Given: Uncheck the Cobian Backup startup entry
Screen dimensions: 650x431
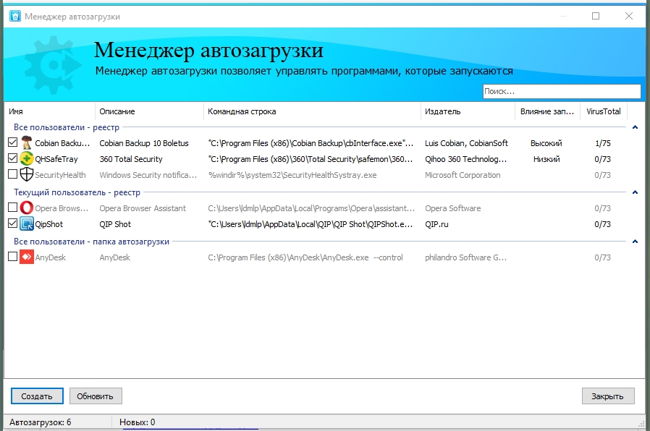Looking at the screenshot, I should (x=13, y=142).
